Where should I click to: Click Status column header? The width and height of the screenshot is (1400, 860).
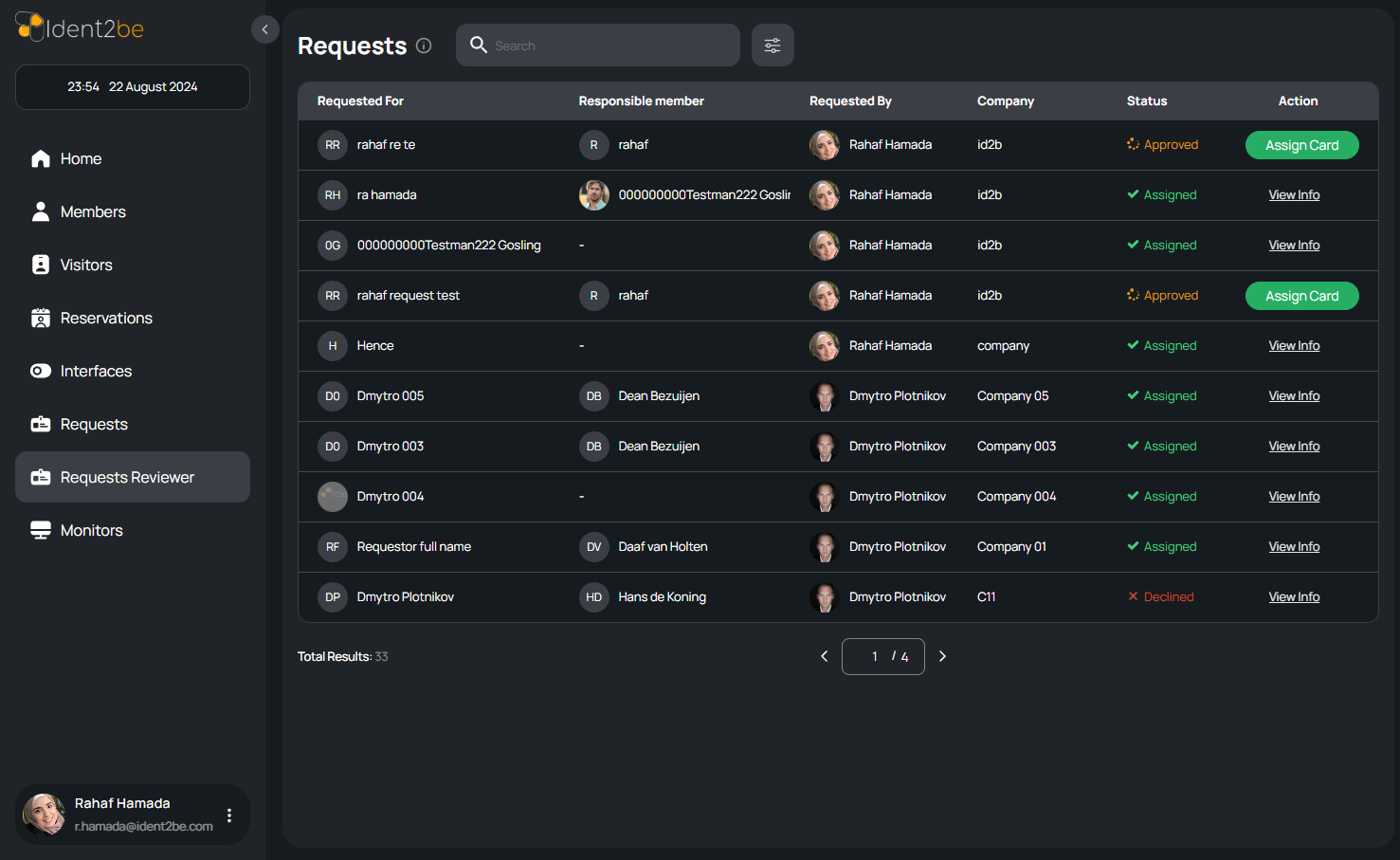[x=1147, y=101]
